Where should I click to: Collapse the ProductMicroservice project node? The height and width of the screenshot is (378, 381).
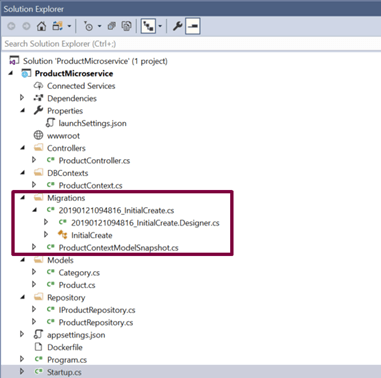(x=11, y=73)
